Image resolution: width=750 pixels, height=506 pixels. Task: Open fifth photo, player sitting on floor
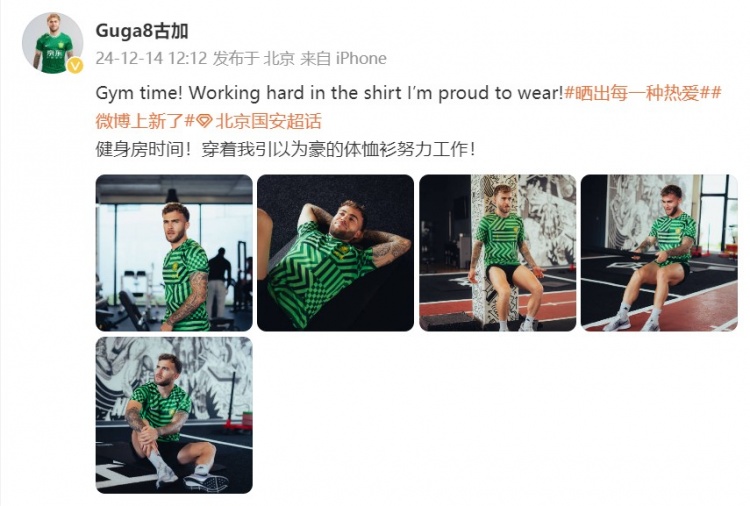tap(174, 415)
